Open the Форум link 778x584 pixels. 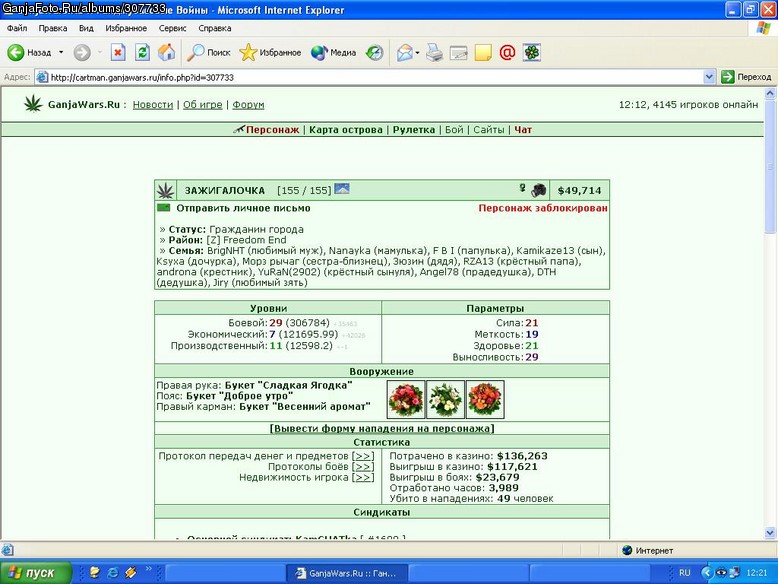[x=248, y=105]
